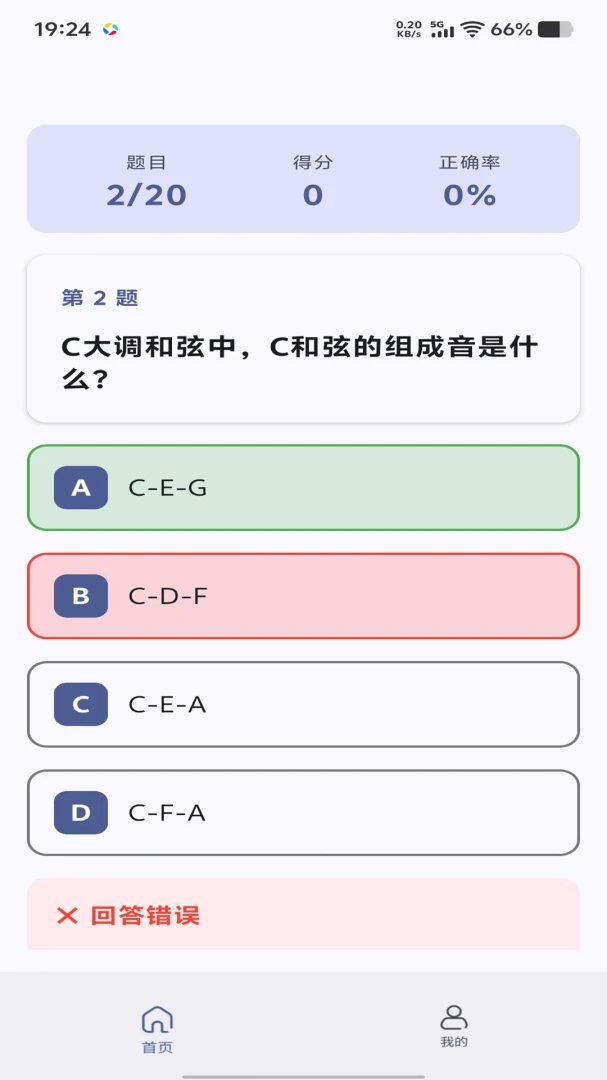Tap the C letter badge
This screenshot has width=607, height=1080.
81,704
